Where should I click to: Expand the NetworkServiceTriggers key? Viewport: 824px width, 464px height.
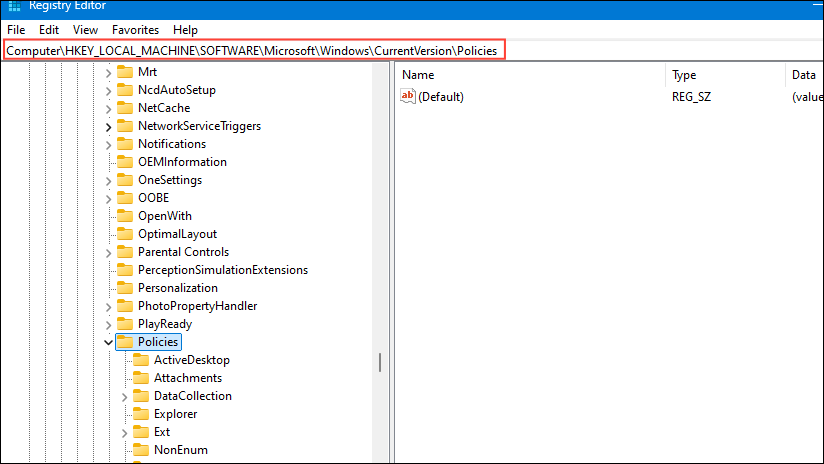(x=108, y=127)
